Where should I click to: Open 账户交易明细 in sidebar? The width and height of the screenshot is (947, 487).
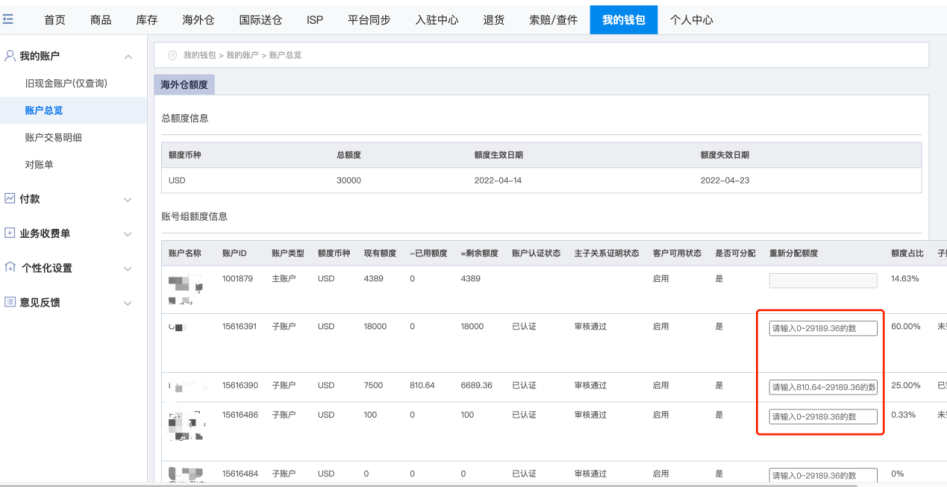(x=53, y=138)
